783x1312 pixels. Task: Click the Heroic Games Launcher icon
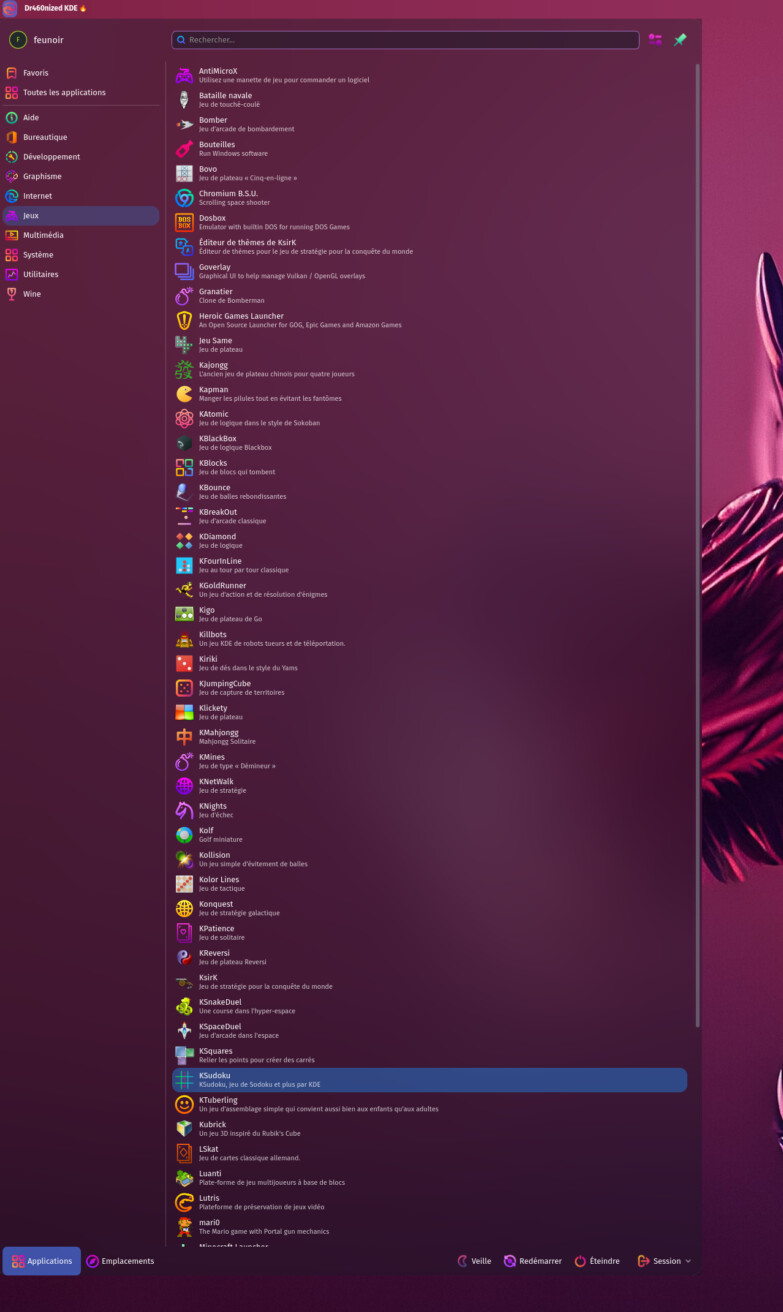point(184,321)
